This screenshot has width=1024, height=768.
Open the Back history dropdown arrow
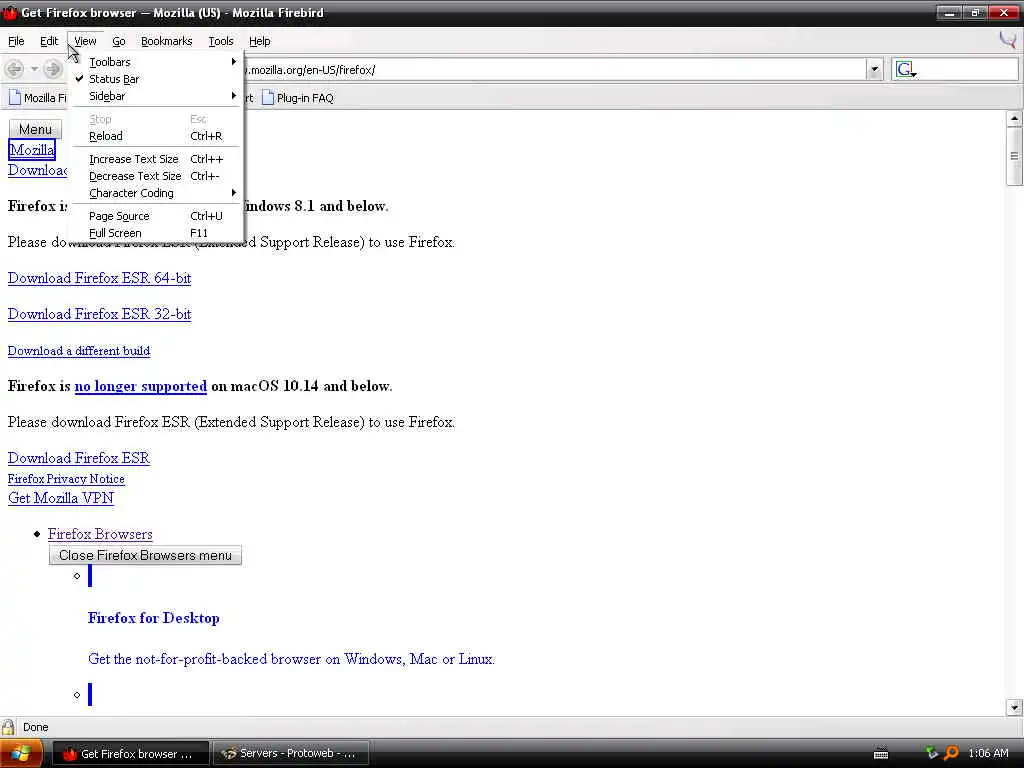34,69
